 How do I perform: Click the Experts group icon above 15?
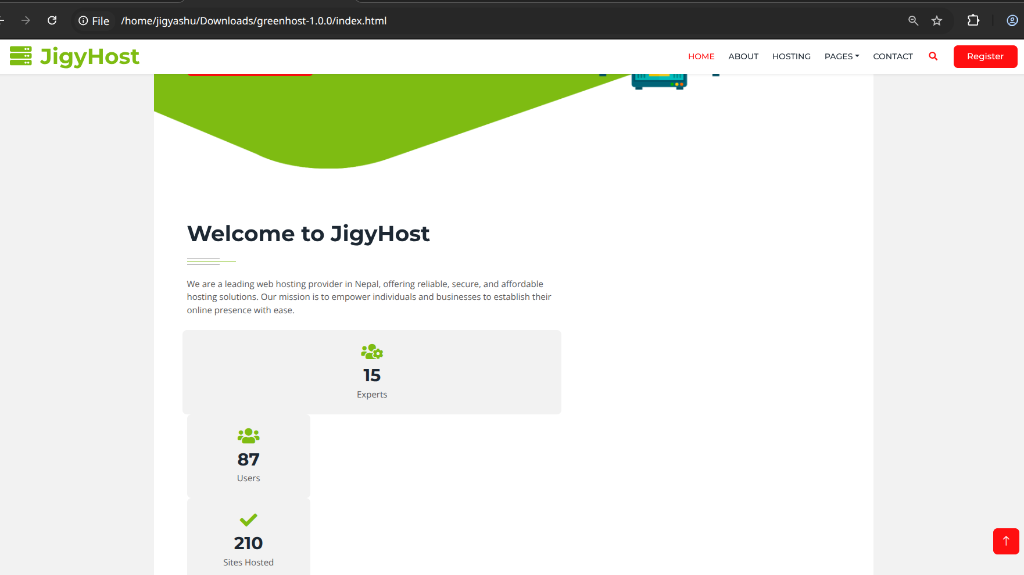(372, 352)
